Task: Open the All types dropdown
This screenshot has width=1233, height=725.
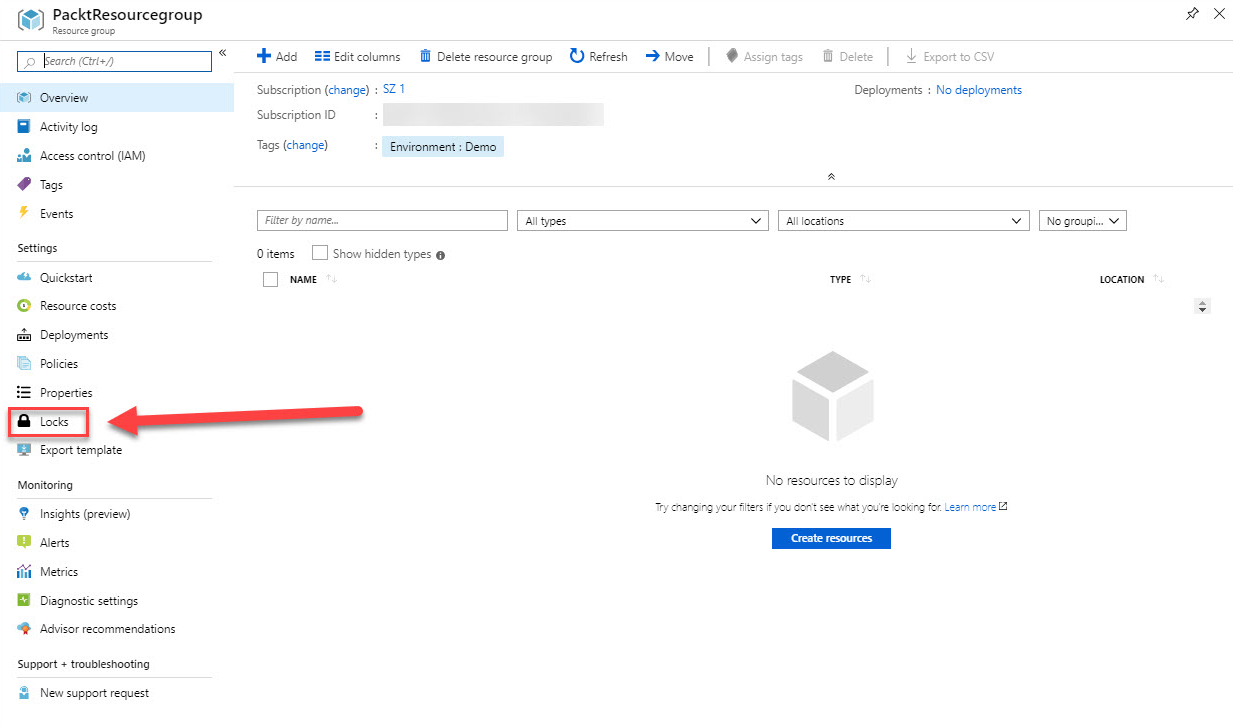Action: [643, 221]
